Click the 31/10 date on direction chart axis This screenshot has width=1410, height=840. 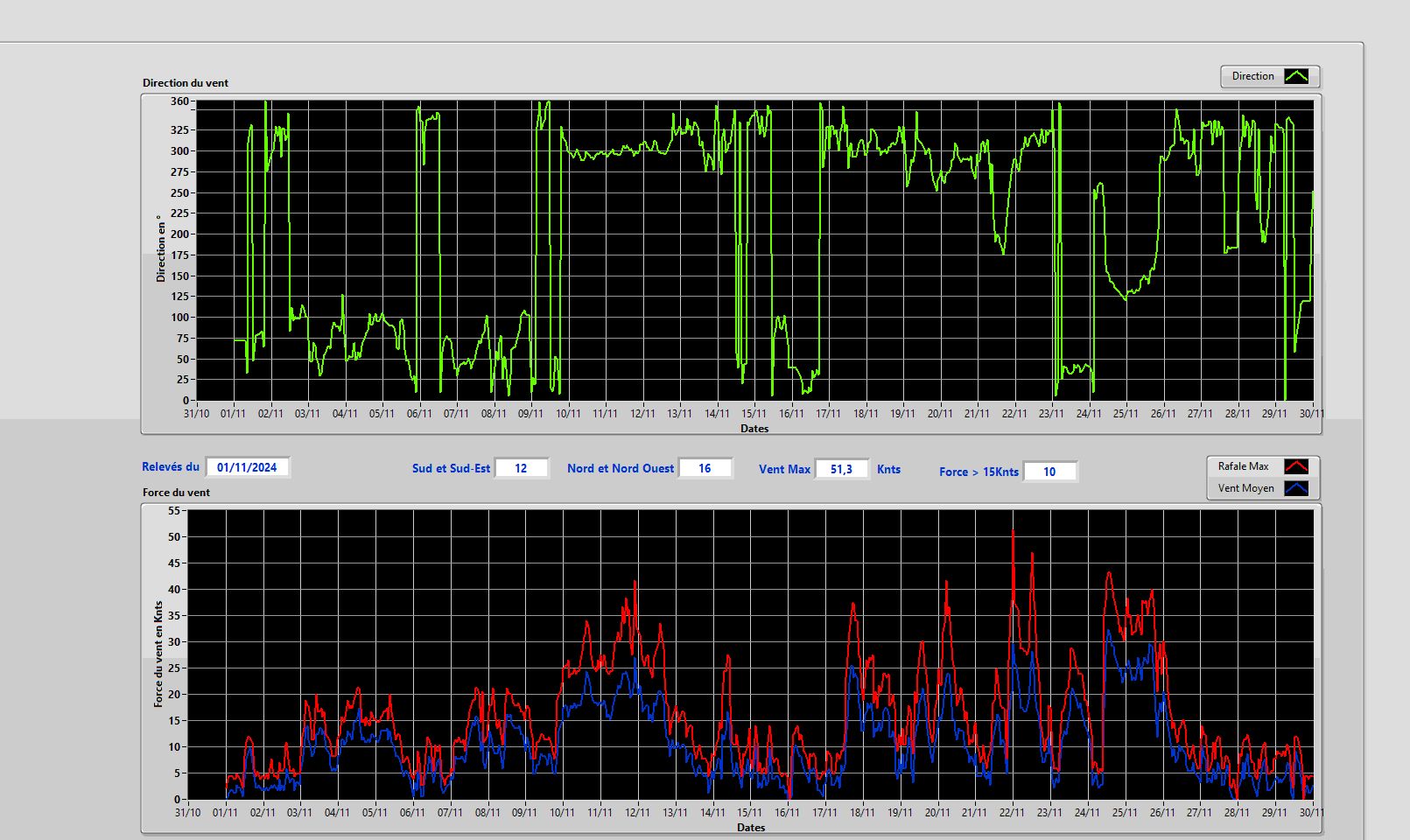pos(196,414)
